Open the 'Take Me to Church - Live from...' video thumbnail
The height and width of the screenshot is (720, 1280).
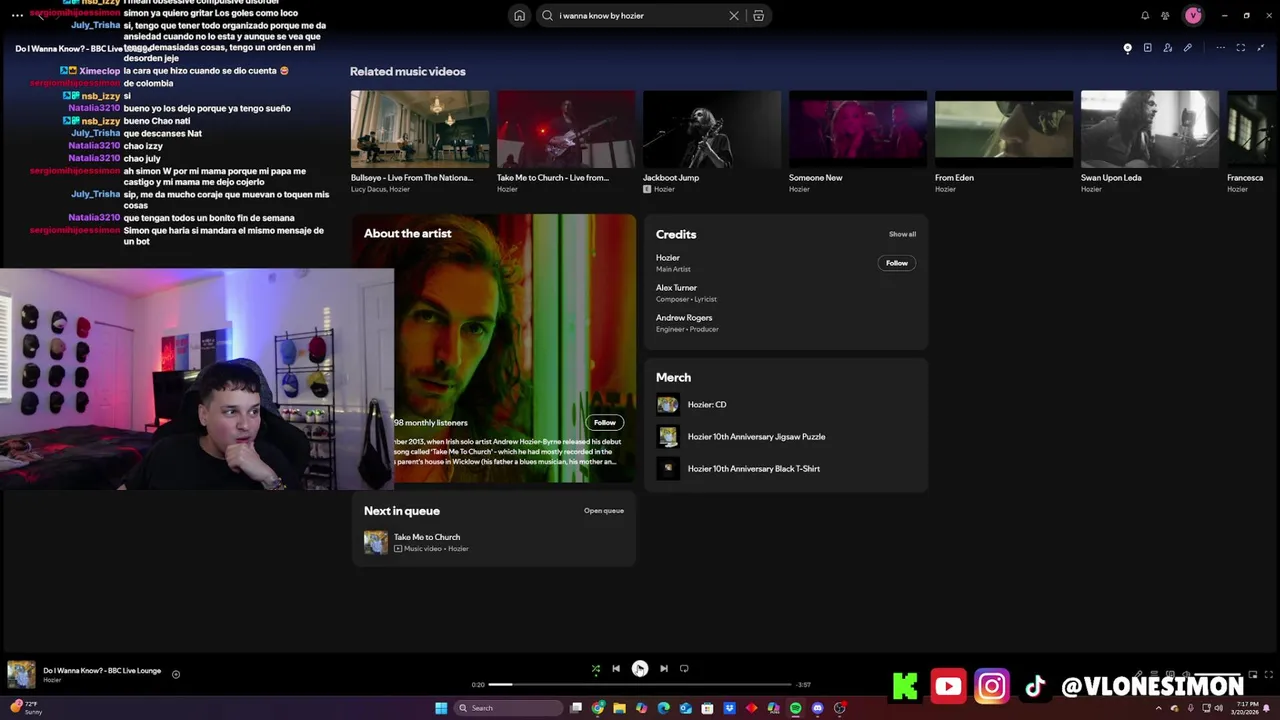pos(566,129)
